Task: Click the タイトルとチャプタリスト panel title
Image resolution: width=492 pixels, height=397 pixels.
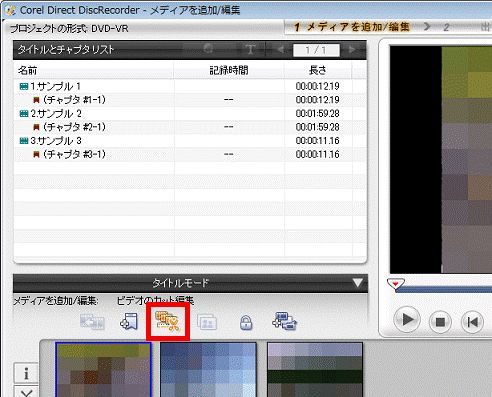Action: point(66,50)
